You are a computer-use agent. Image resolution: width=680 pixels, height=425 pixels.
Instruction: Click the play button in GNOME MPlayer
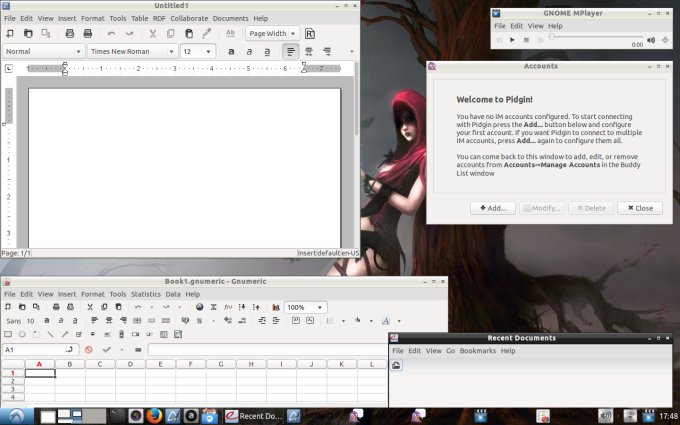512,40
